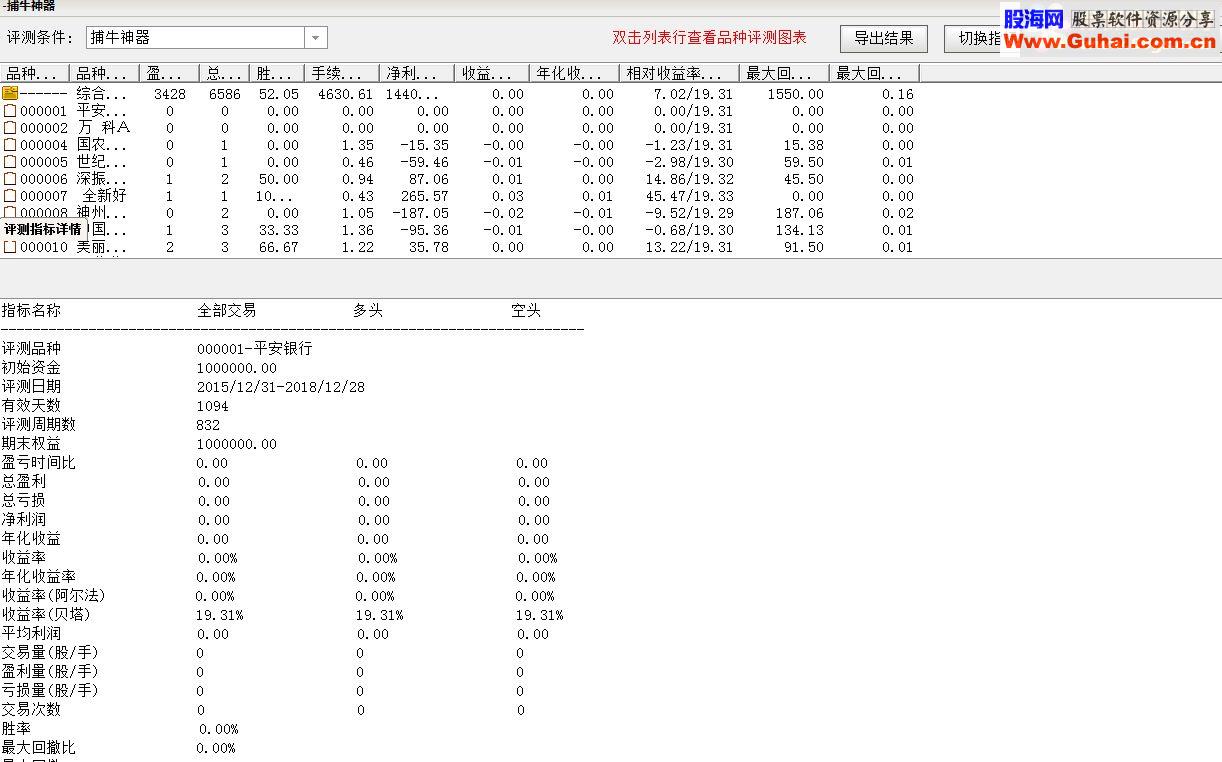Click the 7.02/19.31 relative return cell
Image resolution: width=1222 pixels, height=762 pixels.
693,94
